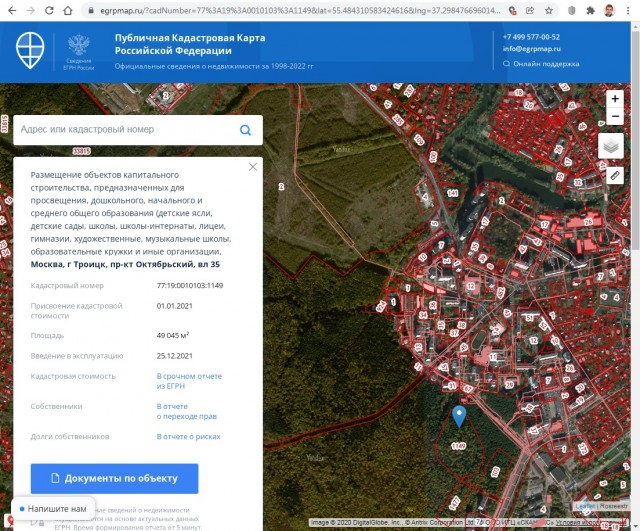
Task: Follow the 'В отчете о рисках' link
Action: point(188,436)
